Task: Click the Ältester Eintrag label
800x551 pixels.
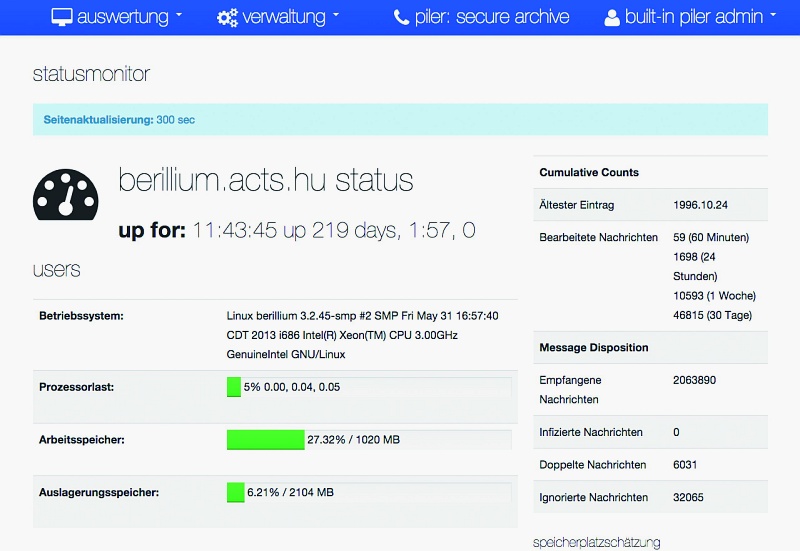Action: (577, 205)
